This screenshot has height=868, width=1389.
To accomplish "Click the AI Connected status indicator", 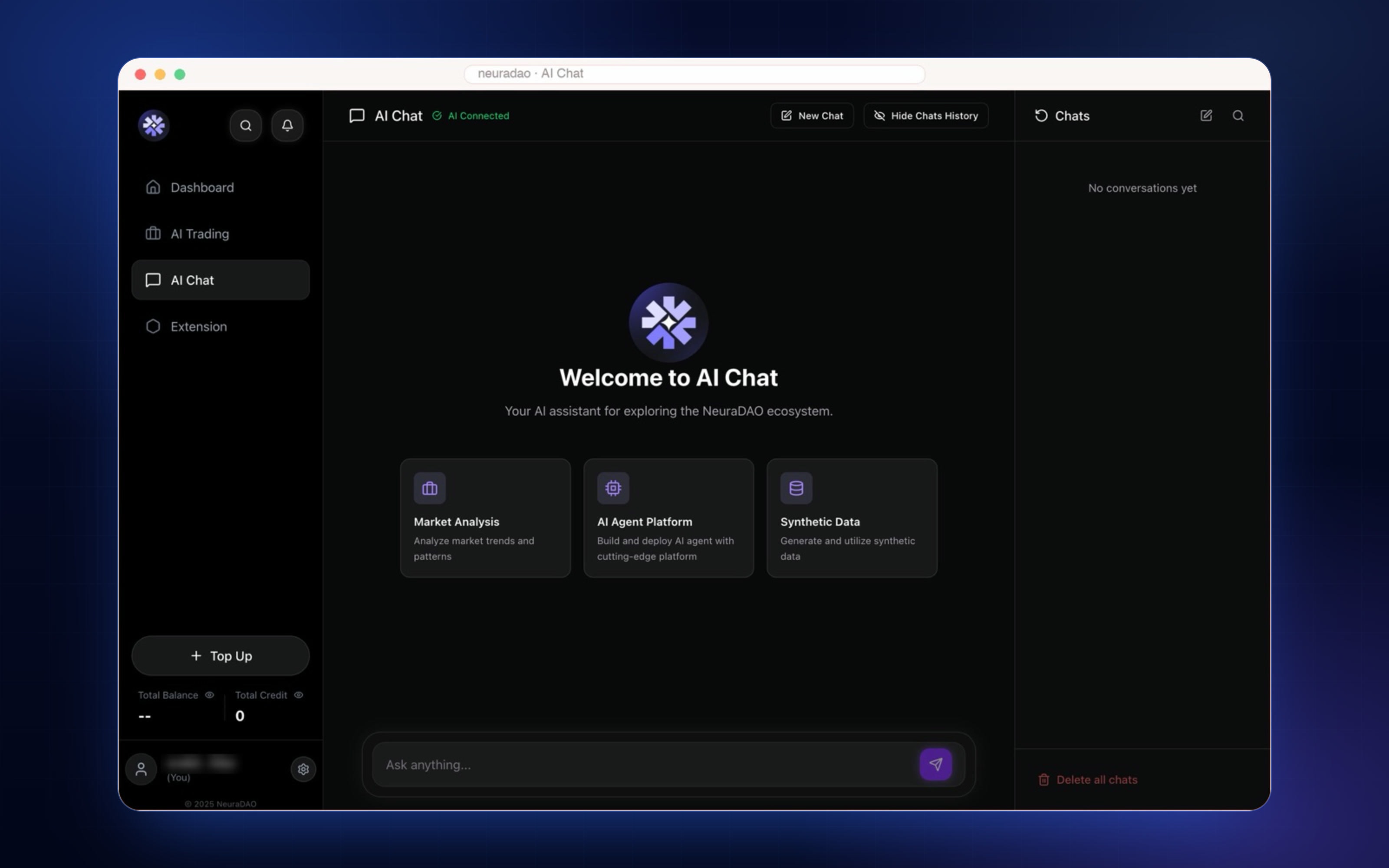I will click(471, 116).
